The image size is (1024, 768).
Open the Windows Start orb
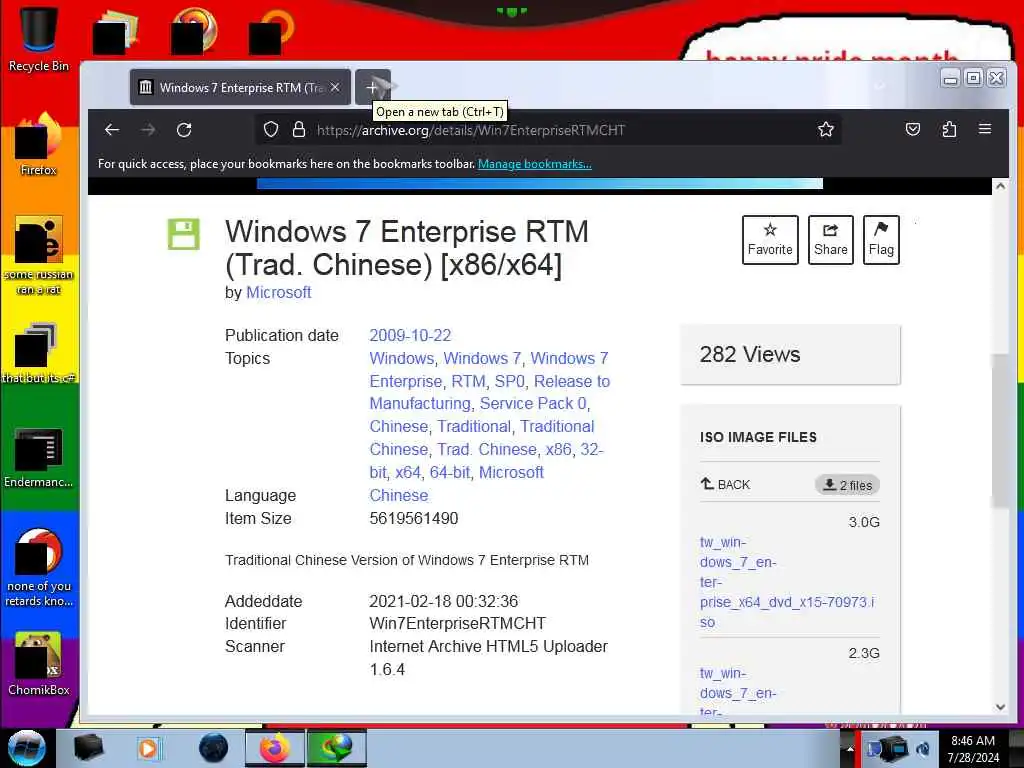[x=27, y=748]
